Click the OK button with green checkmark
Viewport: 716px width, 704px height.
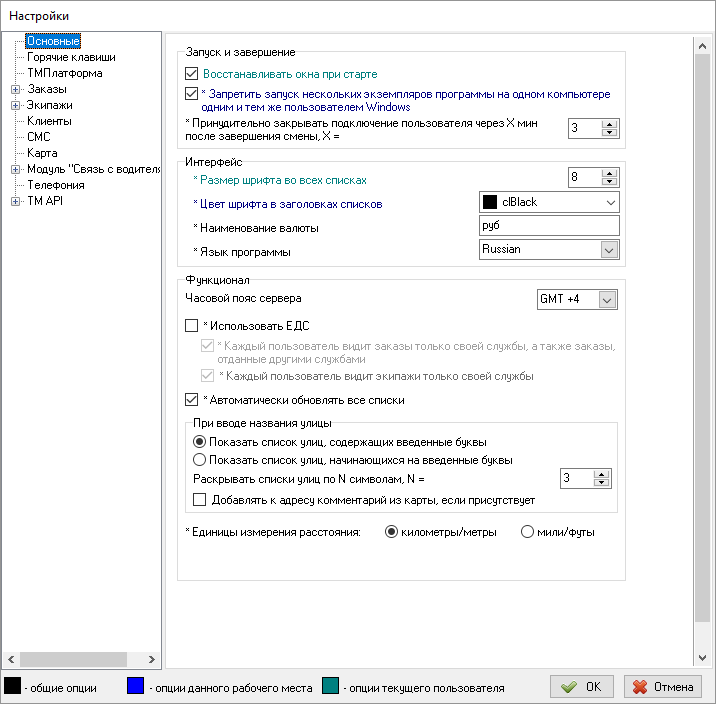(x=581, y=687)
